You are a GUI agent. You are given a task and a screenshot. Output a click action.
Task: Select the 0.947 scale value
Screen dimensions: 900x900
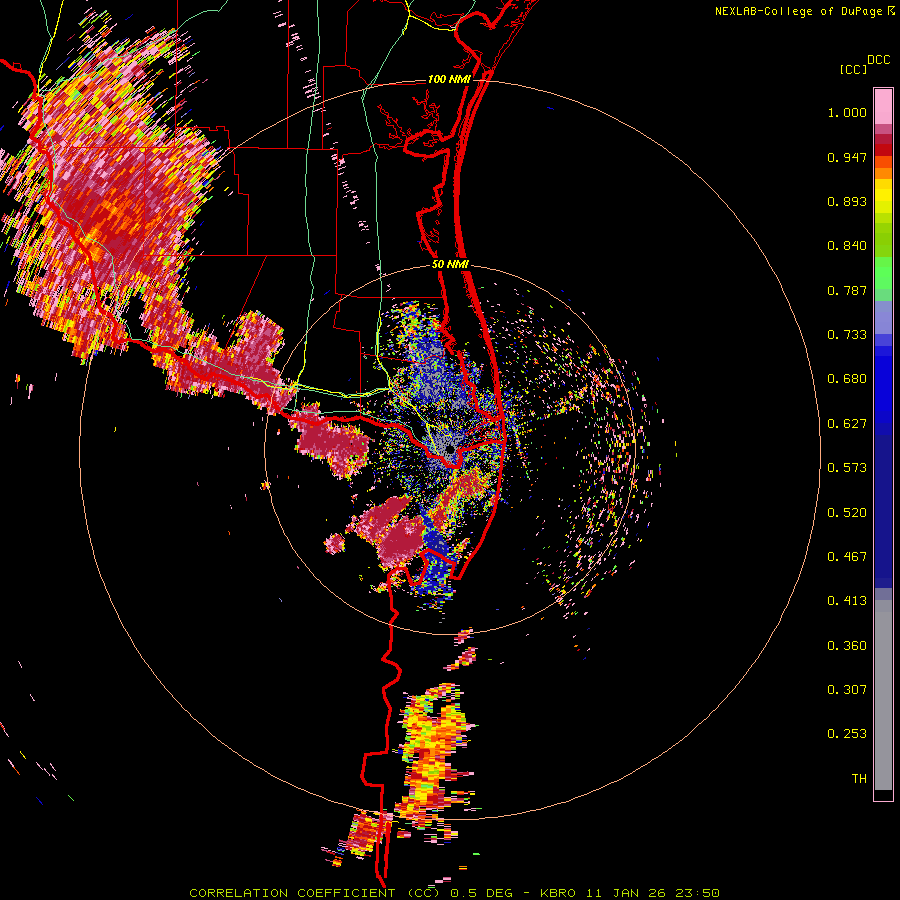click(x=847, y=157)
